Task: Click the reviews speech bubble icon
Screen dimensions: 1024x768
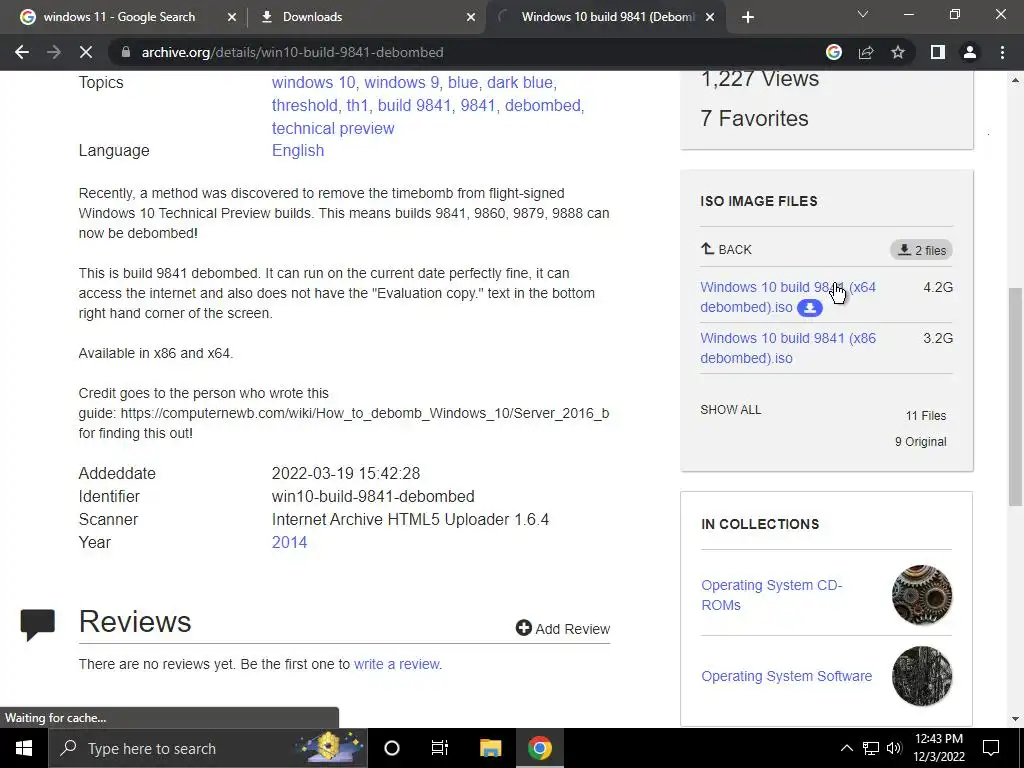Action: click(x=38, y=624)
